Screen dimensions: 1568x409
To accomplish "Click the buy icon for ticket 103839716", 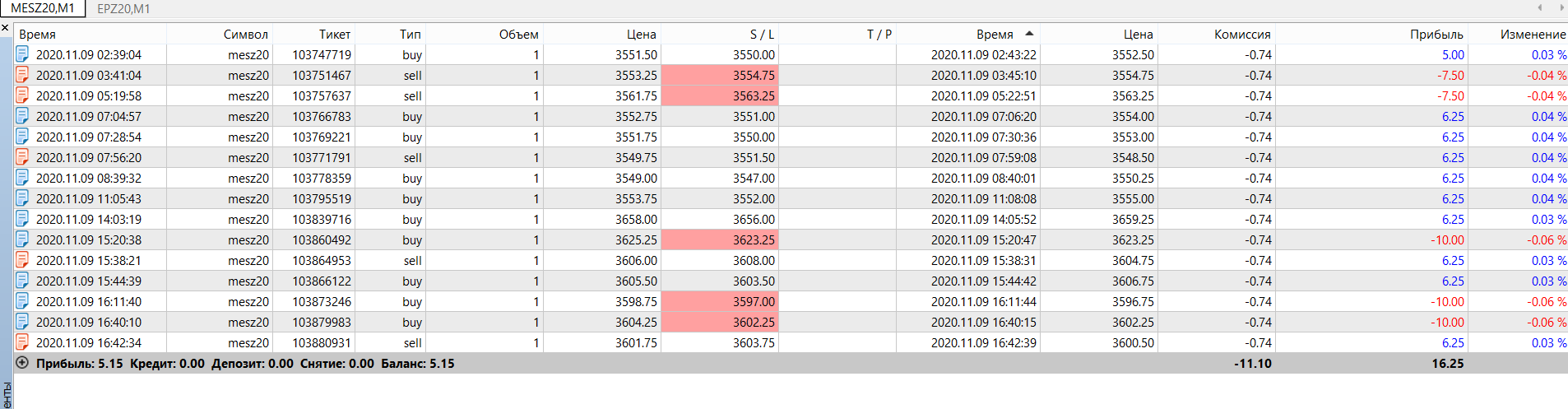I will 22,219.
